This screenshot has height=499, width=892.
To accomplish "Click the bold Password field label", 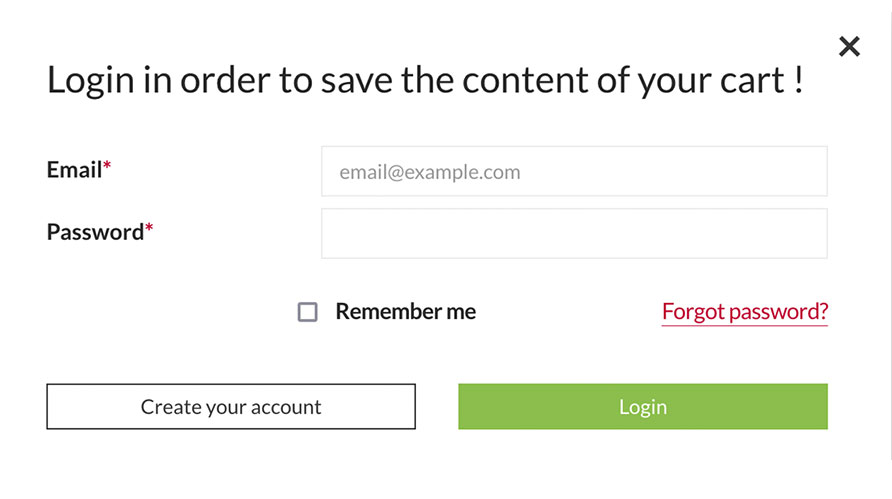I will pyautogui.click(x=95, y=232).
